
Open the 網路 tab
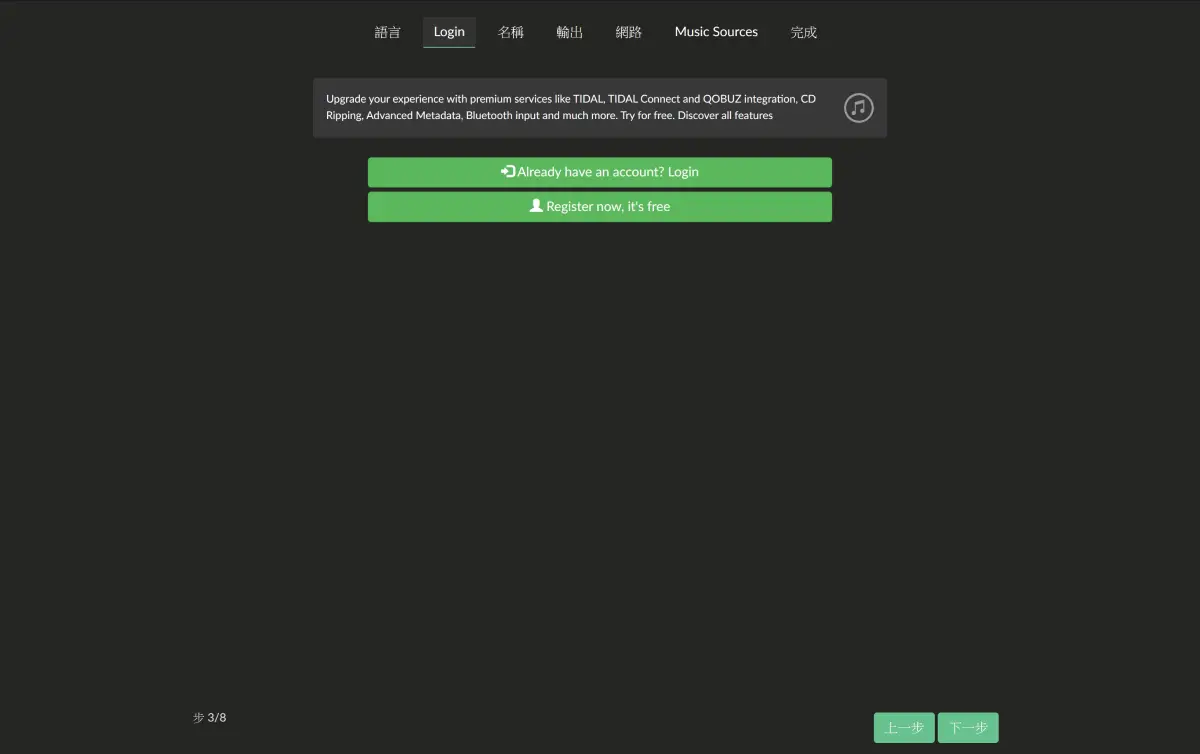point(629,32)
